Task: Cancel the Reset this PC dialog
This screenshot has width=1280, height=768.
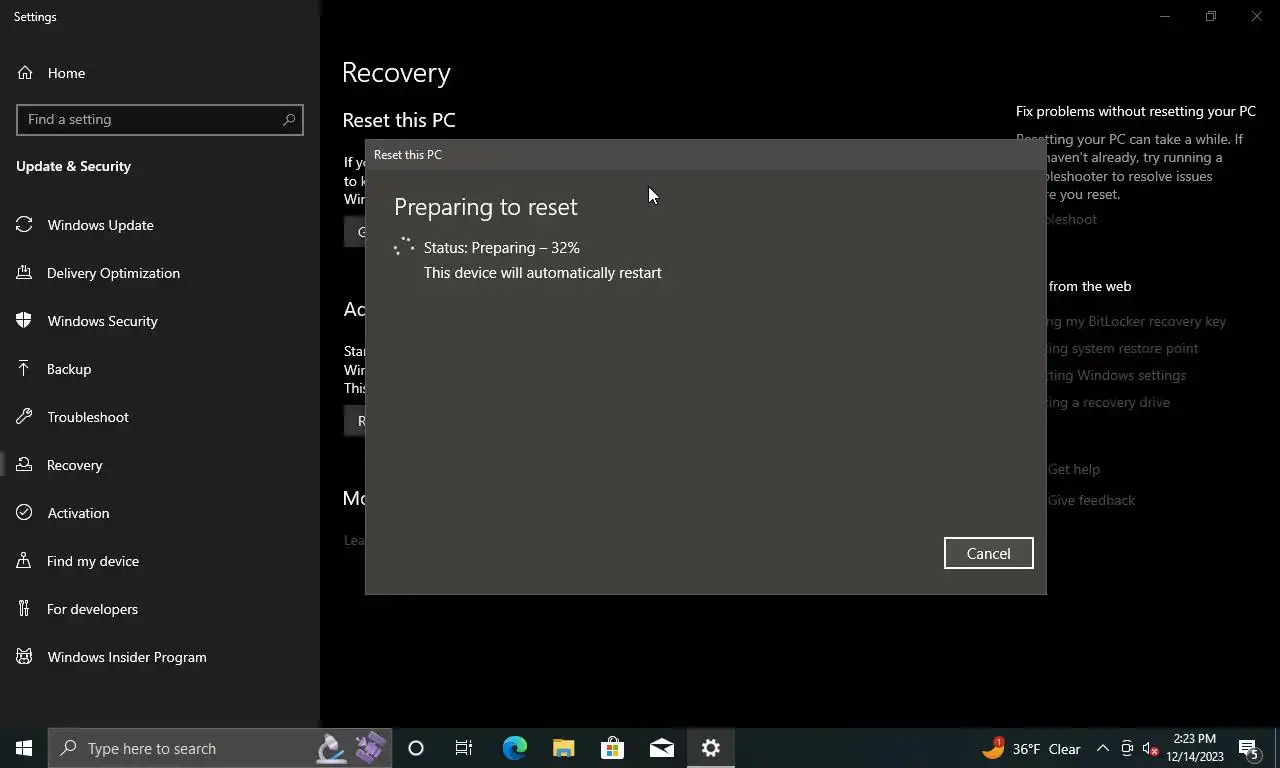Action: click(988, 553)
